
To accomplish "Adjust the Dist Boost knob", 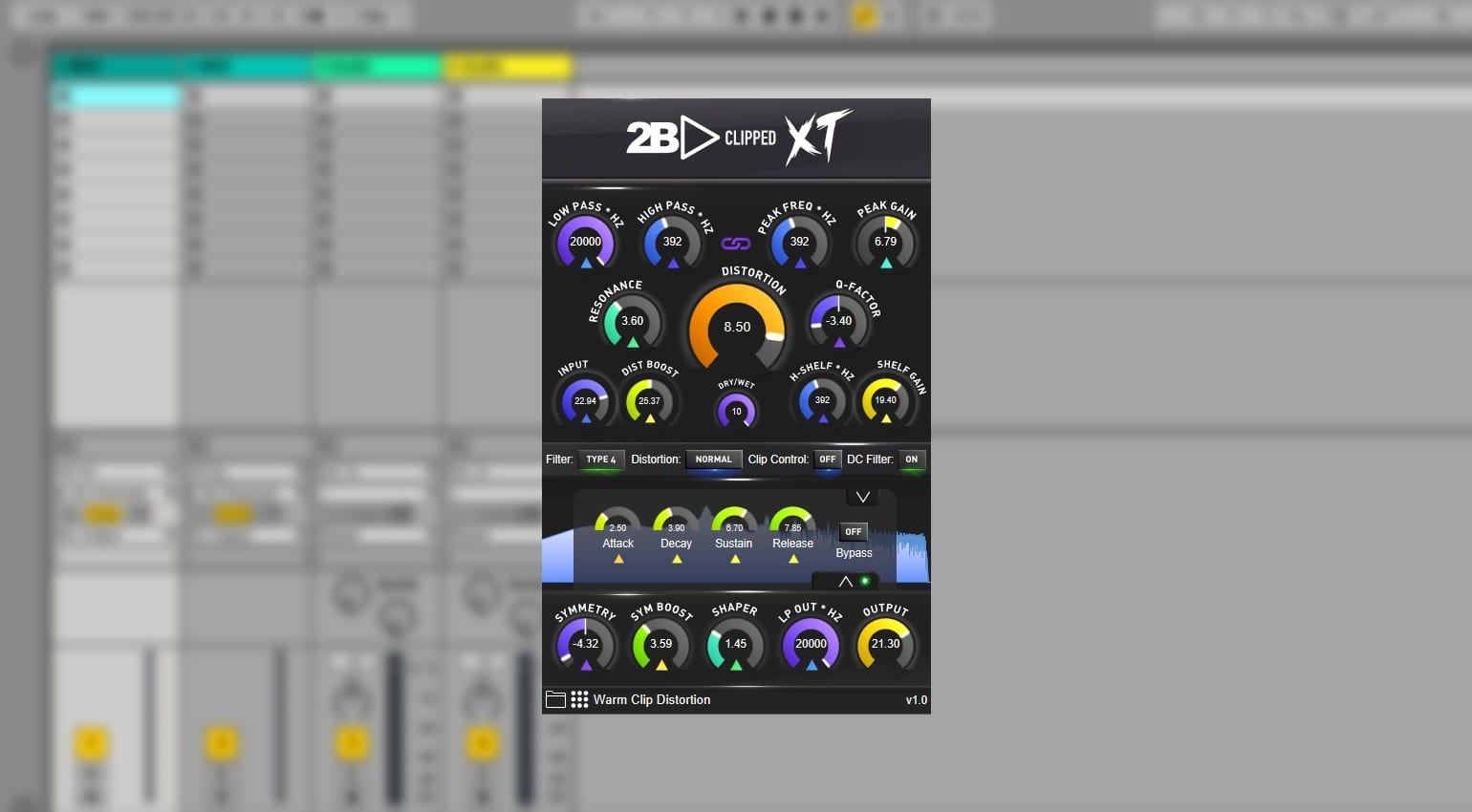I will click(650, 401).
